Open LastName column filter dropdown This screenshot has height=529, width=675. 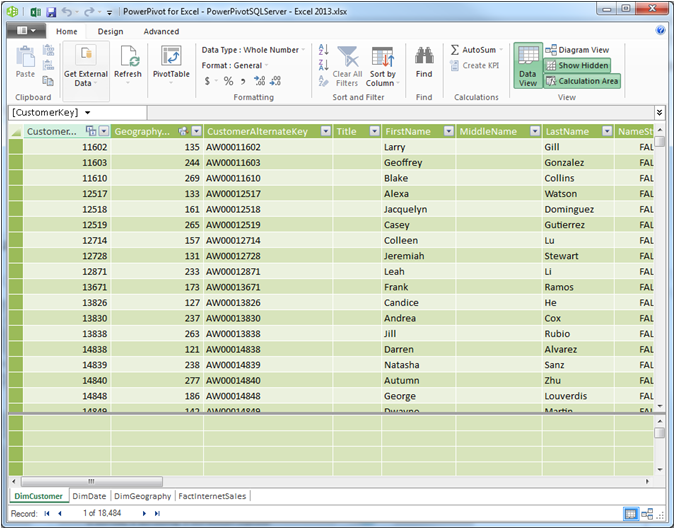[607, 131]
